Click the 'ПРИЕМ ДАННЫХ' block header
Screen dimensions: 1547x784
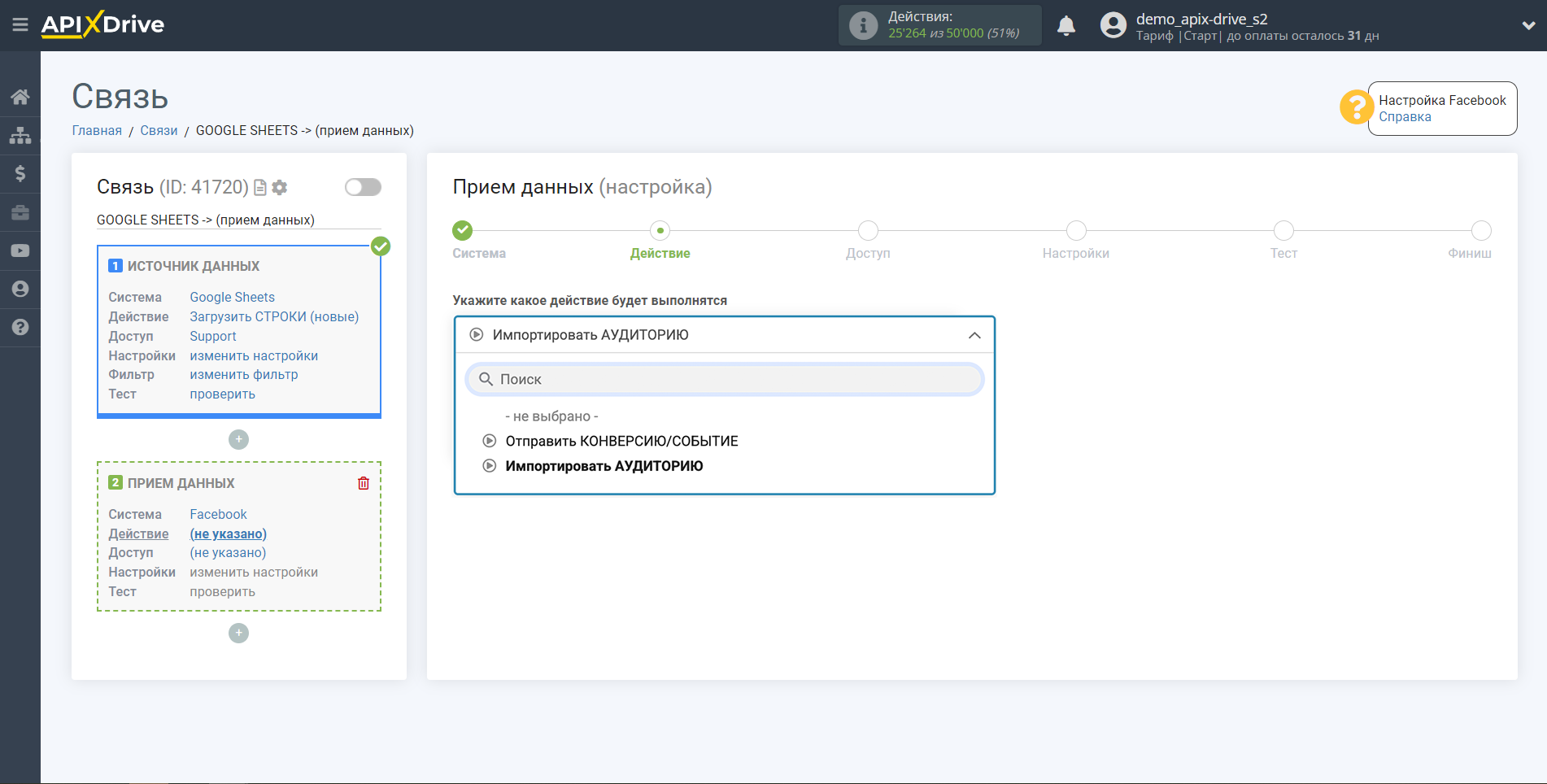point(181,483)
